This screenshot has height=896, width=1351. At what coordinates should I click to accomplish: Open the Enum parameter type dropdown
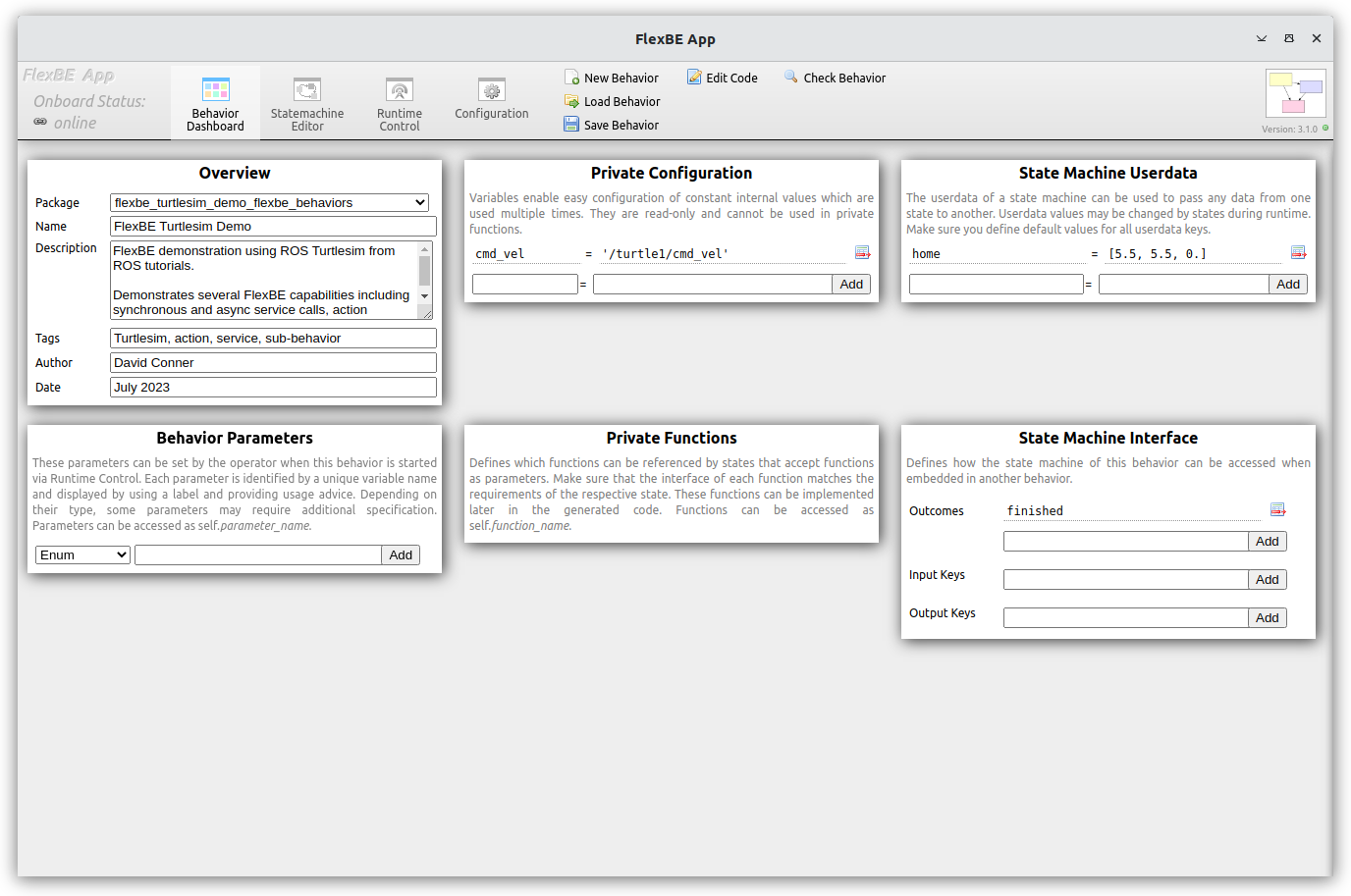coord(82,554)
